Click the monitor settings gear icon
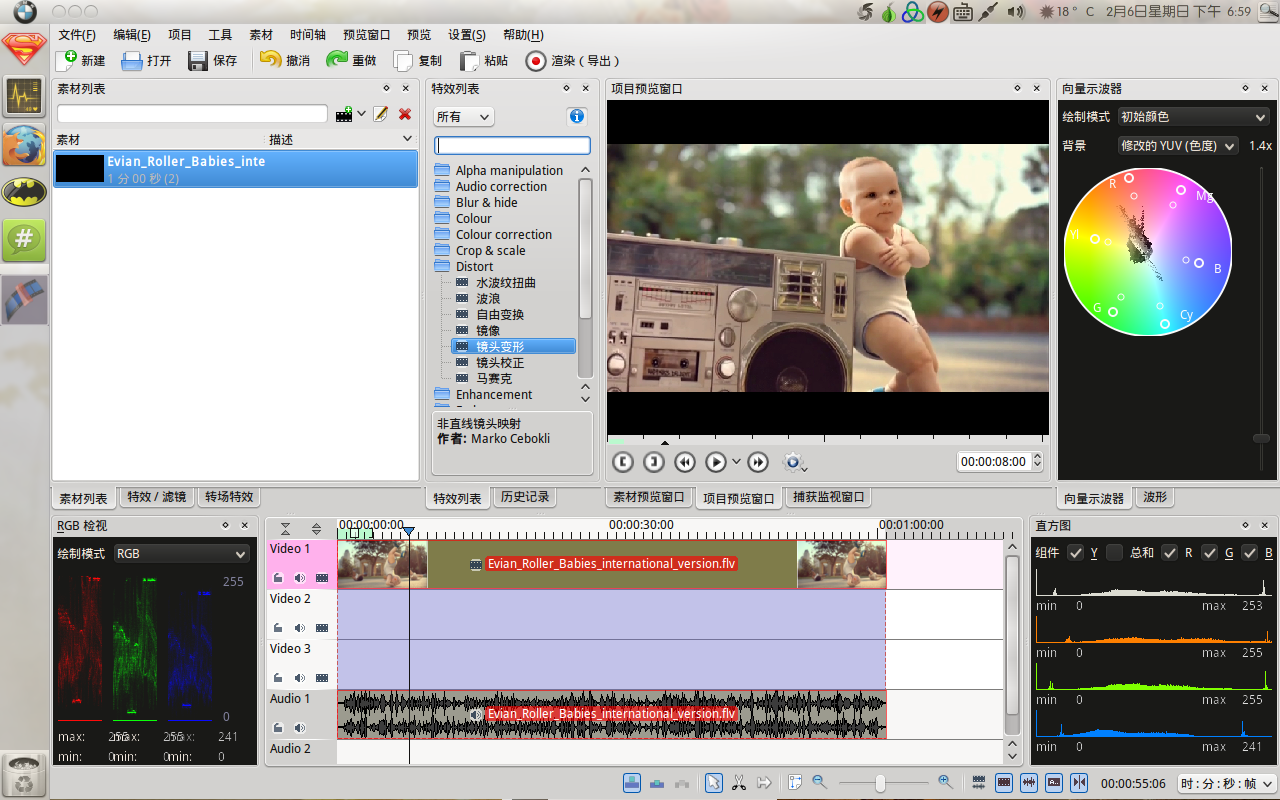This screenshot has width=1280, height=800. [793, 461]
